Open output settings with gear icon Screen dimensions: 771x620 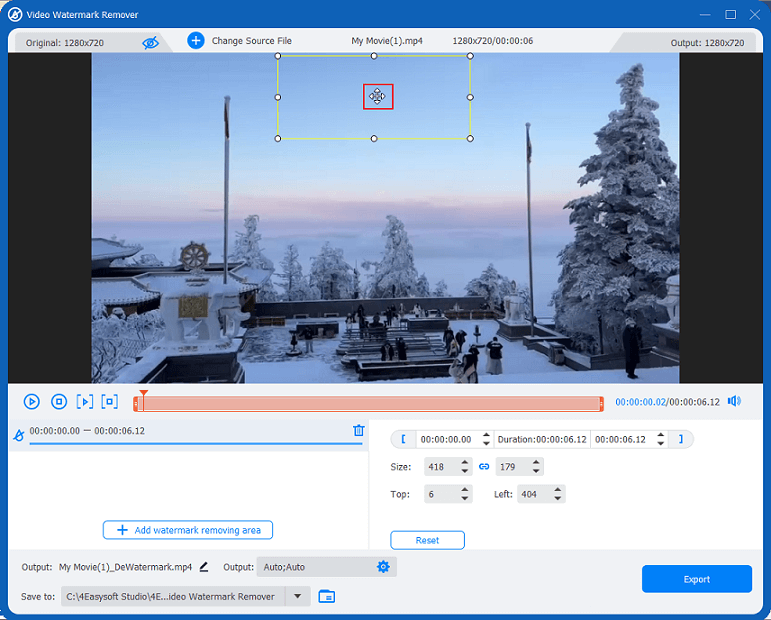pos(383,567)
